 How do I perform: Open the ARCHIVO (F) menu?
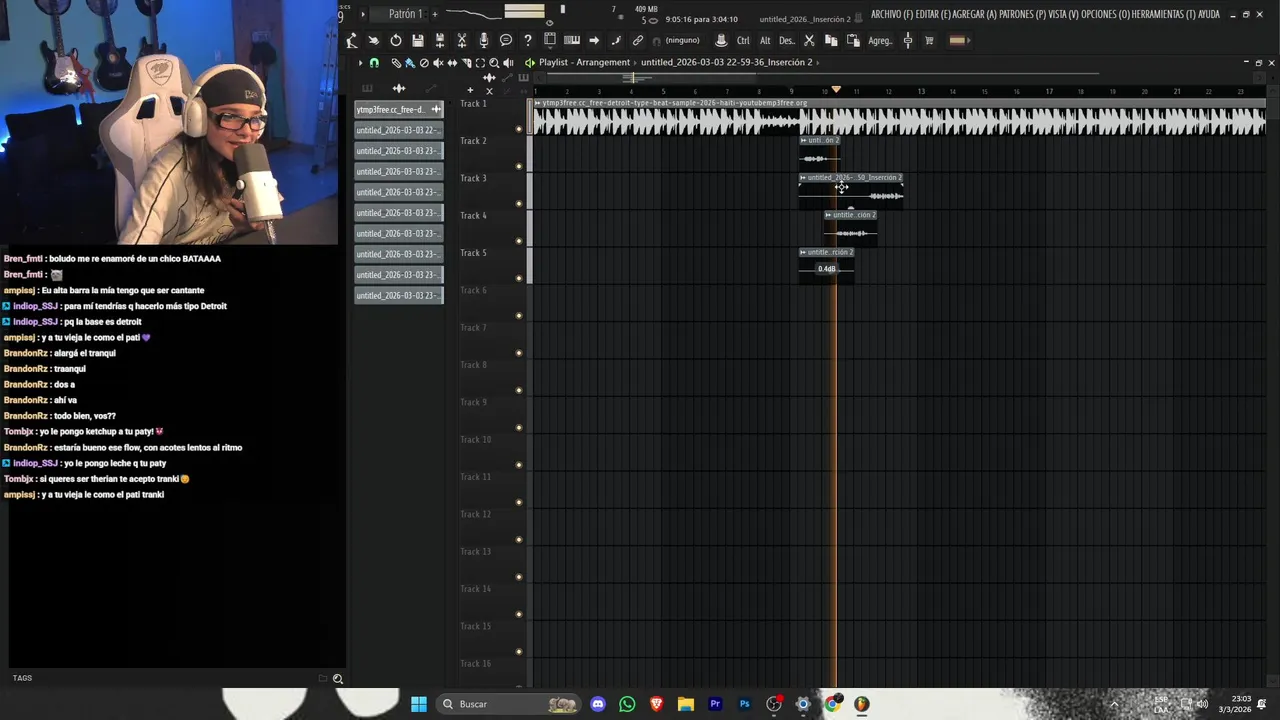click(892, 14)
